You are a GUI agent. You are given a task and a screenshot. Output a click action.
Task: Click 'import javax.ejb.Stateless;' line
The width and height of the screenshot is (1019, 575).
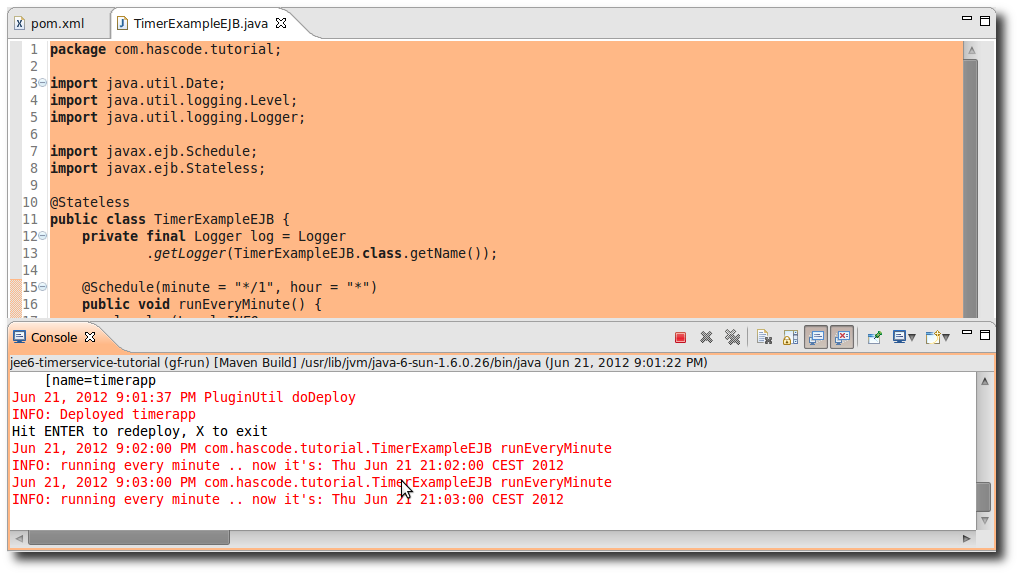point(158,168)
